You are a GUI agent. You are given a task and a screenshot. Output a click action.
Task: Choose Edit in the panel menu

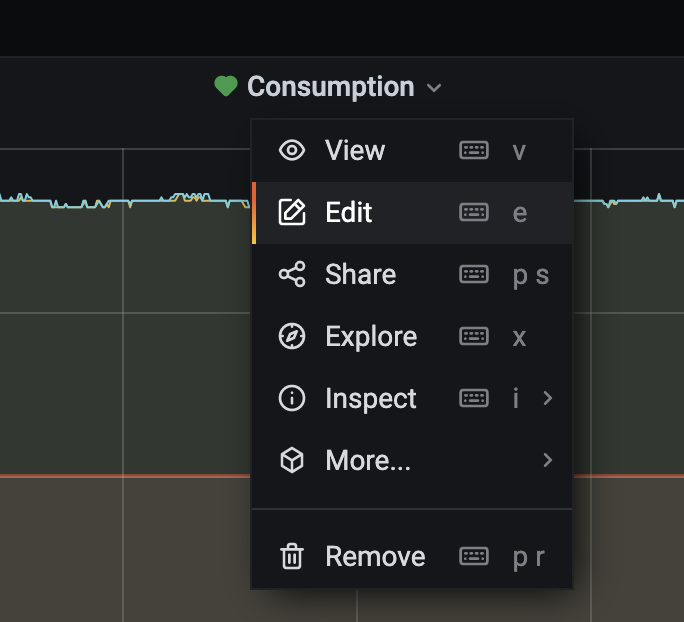349,213
